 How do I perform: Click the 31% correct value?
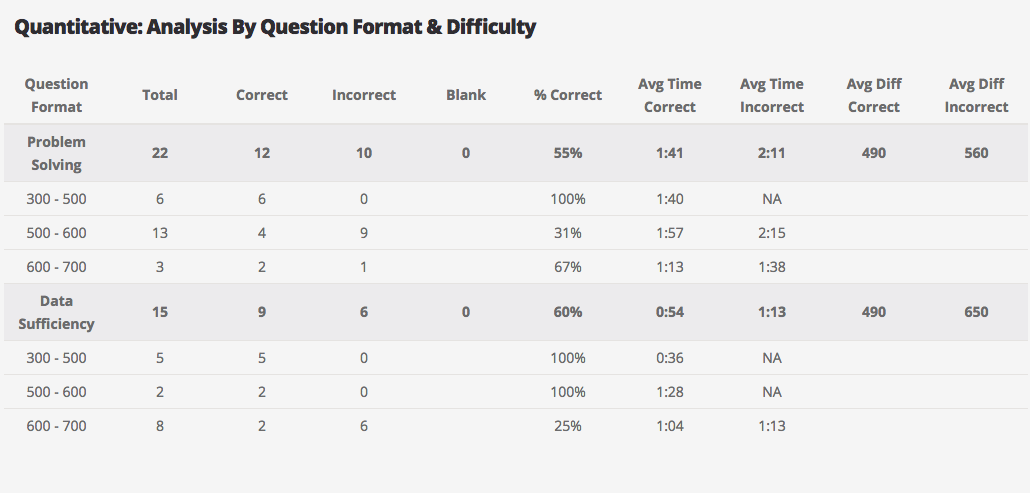pos(568,233)
